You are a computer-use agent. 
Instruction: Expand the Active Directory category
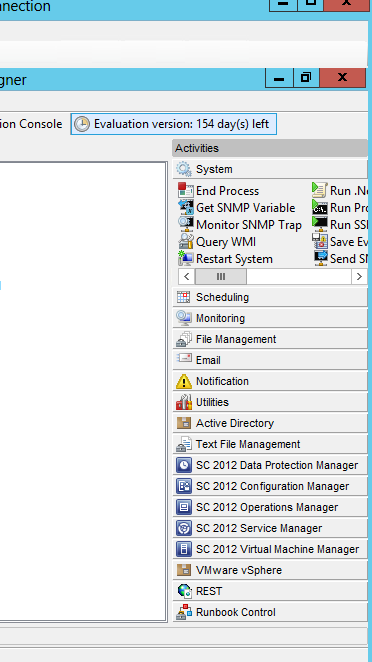click(x=270, y=423)
